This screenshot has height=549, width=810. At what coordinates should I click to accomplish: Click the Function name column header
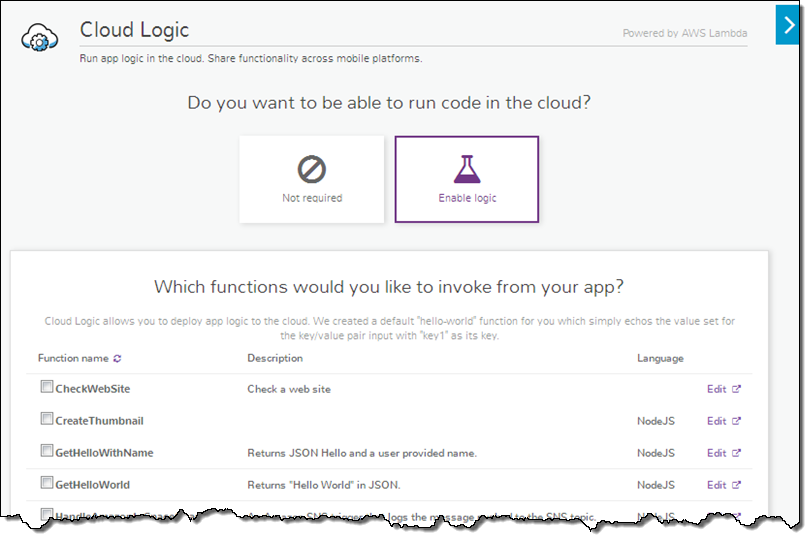(73, 358)
